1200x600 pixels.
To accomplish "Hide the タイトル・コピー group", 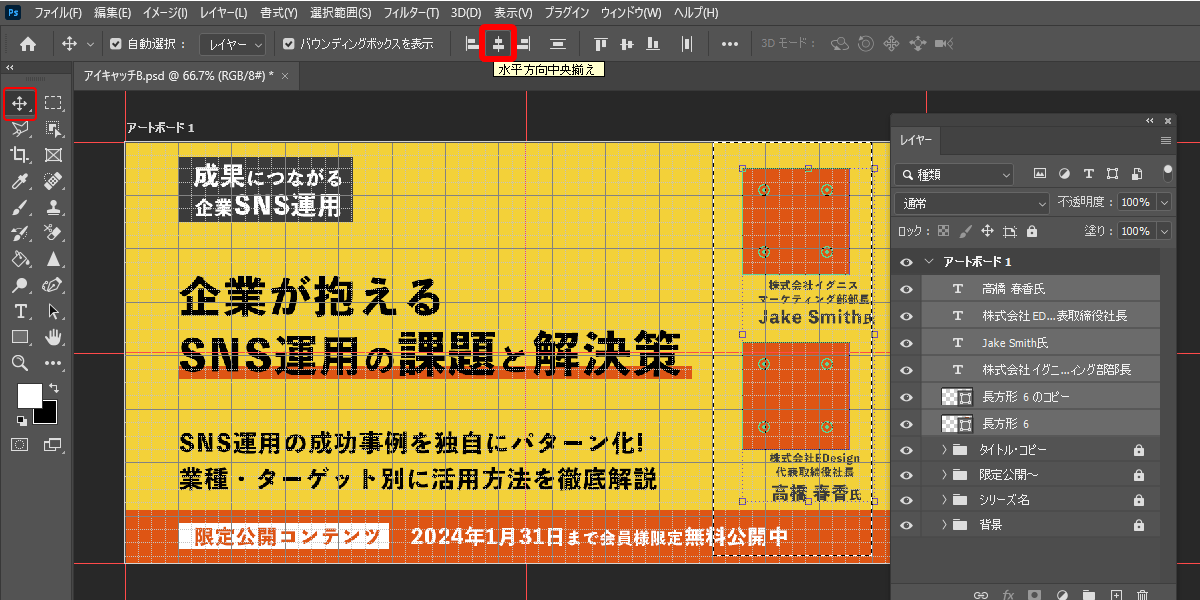I will [x=906, y=450].
